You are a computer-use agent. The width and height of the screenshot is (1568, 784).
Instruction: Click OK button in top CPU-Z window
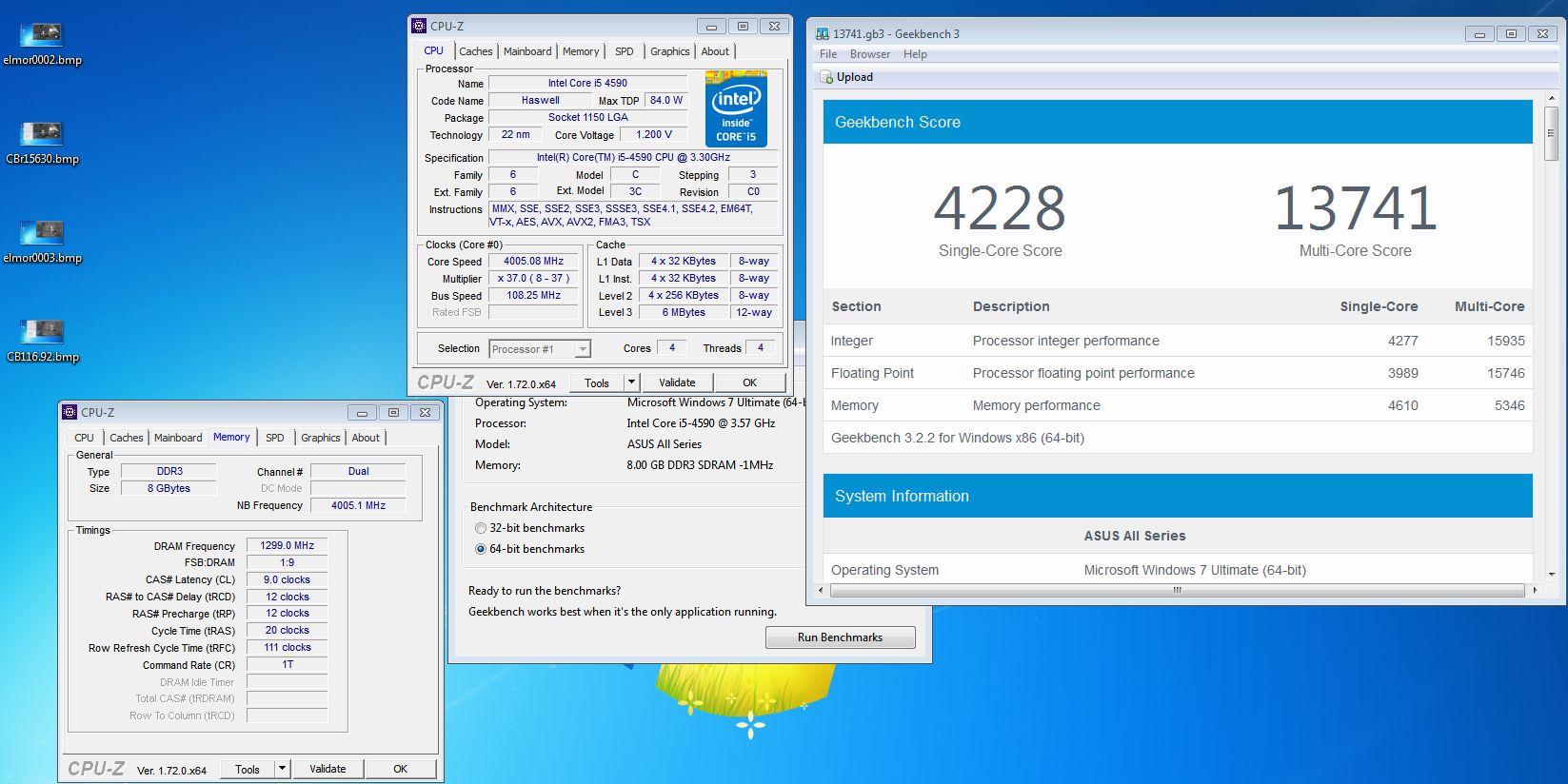pyautogui.click(x=750, y=382)
